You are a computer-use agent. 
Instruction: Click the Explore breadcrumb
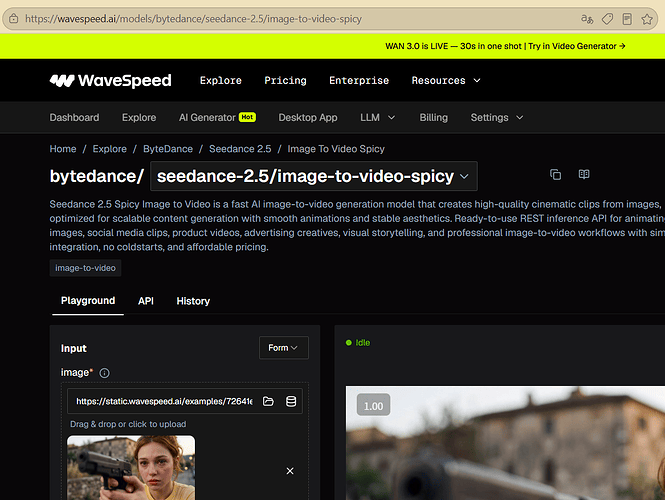click(109, 149)
